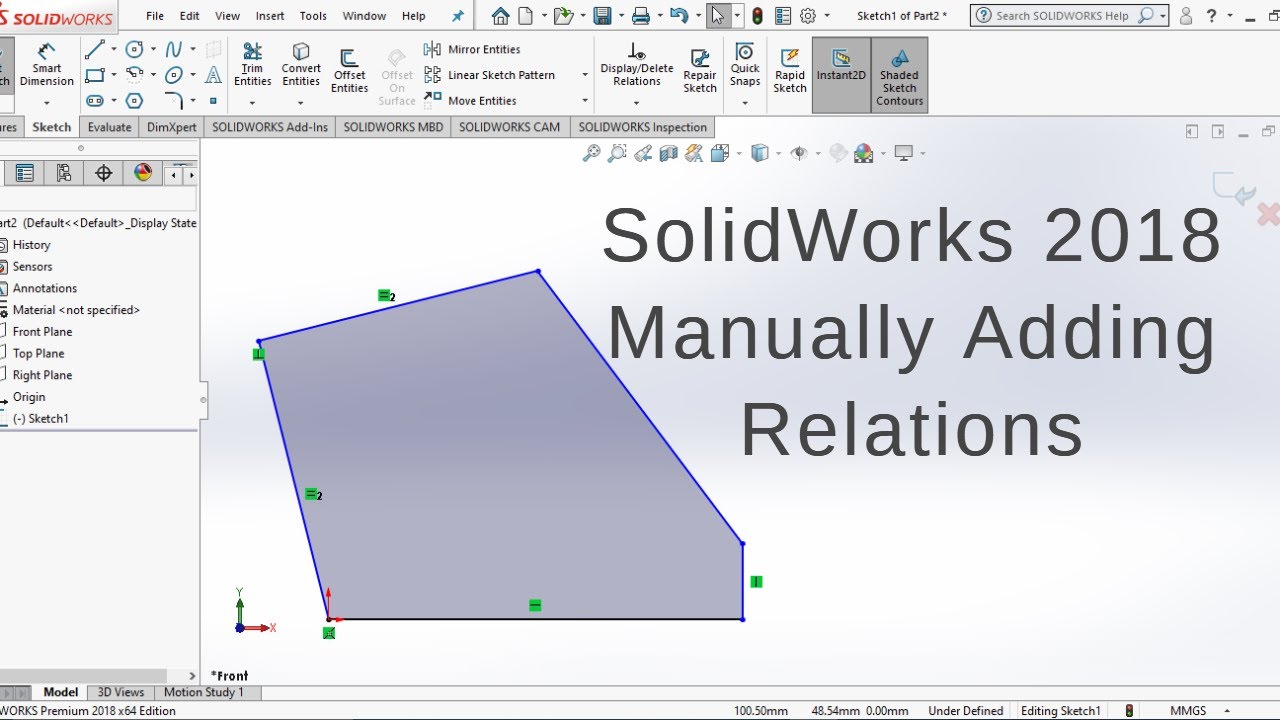This screenshot has width=1280, height=720.
Task: Click Quick Snaps tool
Action: coord(745,65)
